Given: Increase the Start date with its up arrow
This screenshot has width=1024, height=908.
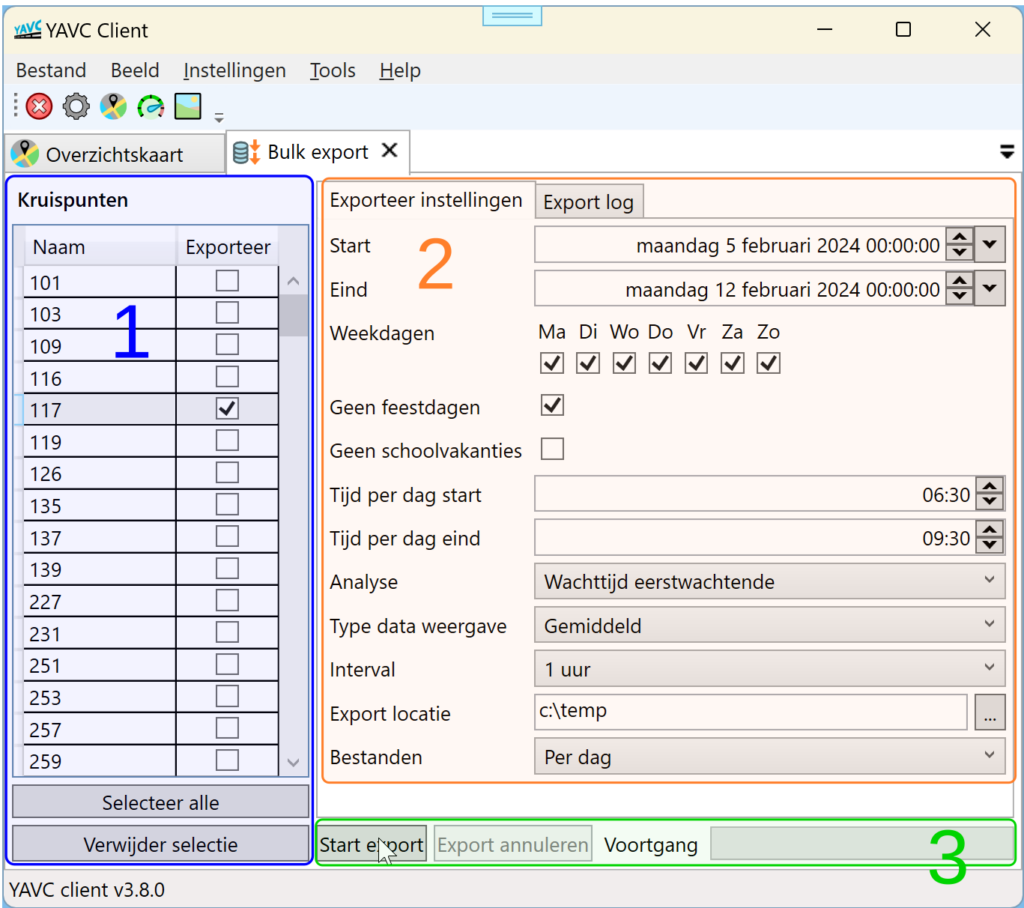Looking at the screenshot, I should point(959,237).
